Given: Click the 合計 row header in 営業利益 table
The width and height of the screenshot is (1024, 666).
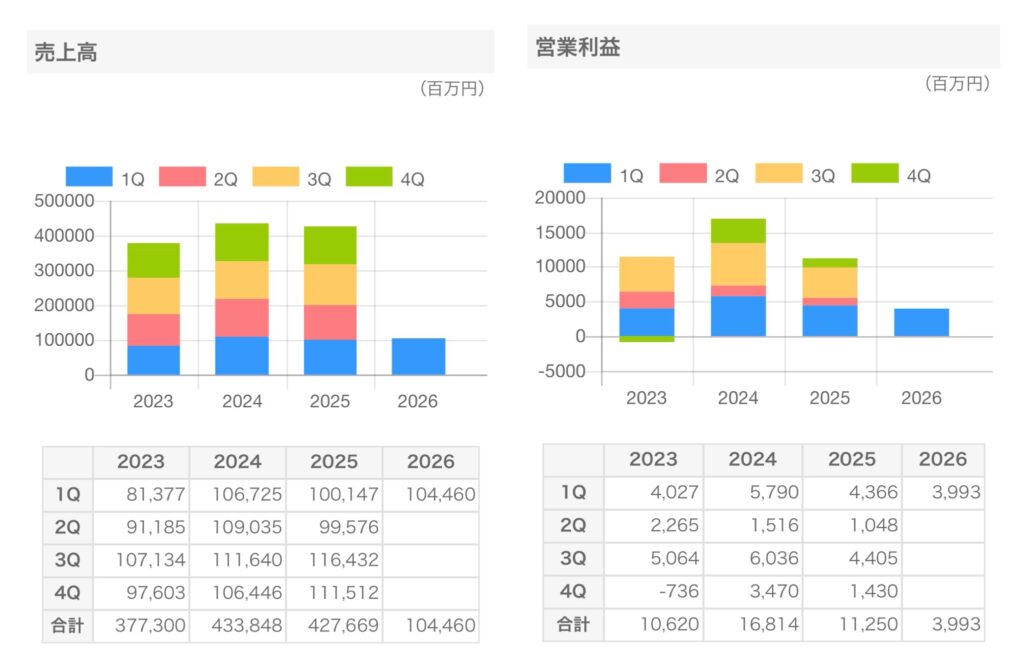Looking at the screenshot, I should pyautogui.click(x=573, y=625).
